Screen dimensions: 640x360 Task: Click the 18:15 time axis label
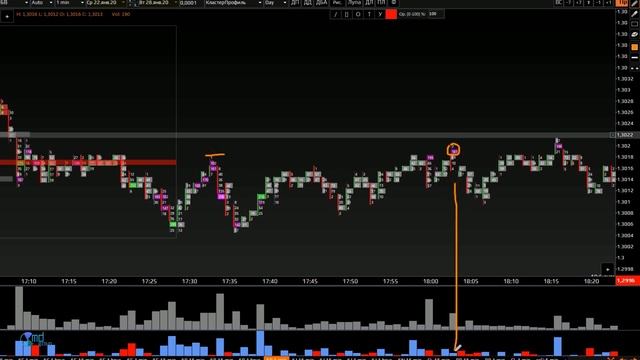pos(551,281)
